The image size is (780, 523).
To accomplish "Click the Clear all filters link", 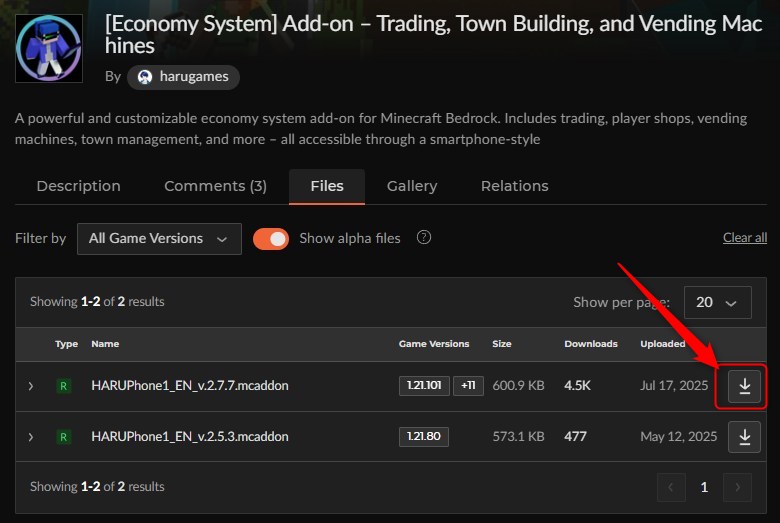I will tap(745, 238).
